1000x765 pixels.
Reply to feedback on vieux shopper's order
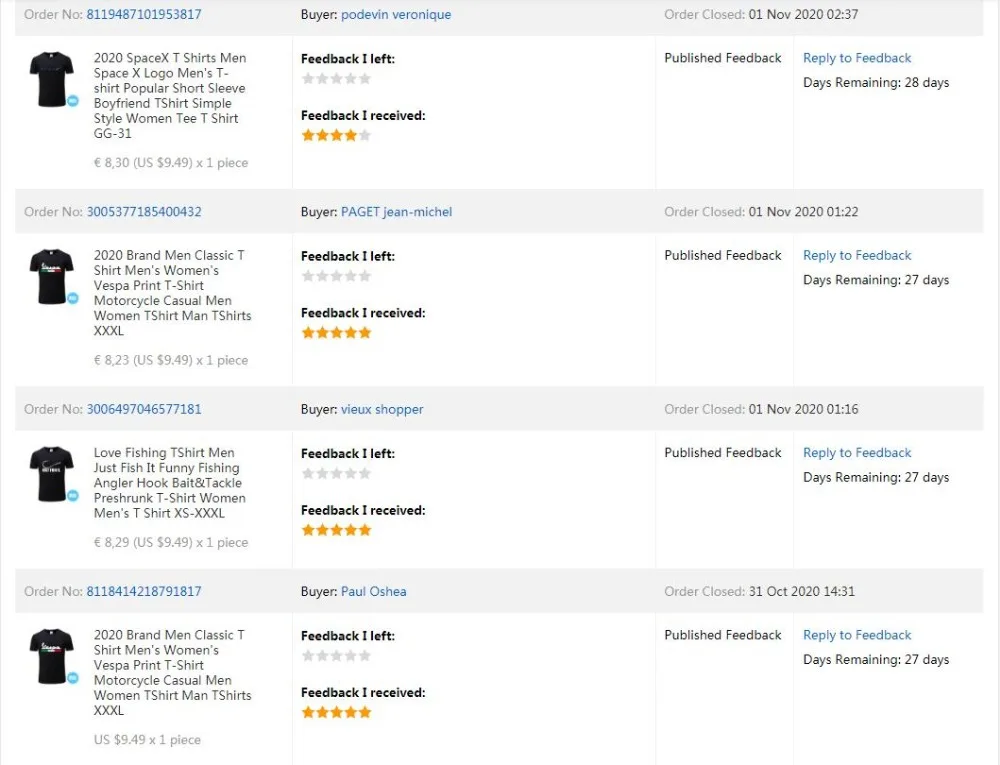coord(857,453)
